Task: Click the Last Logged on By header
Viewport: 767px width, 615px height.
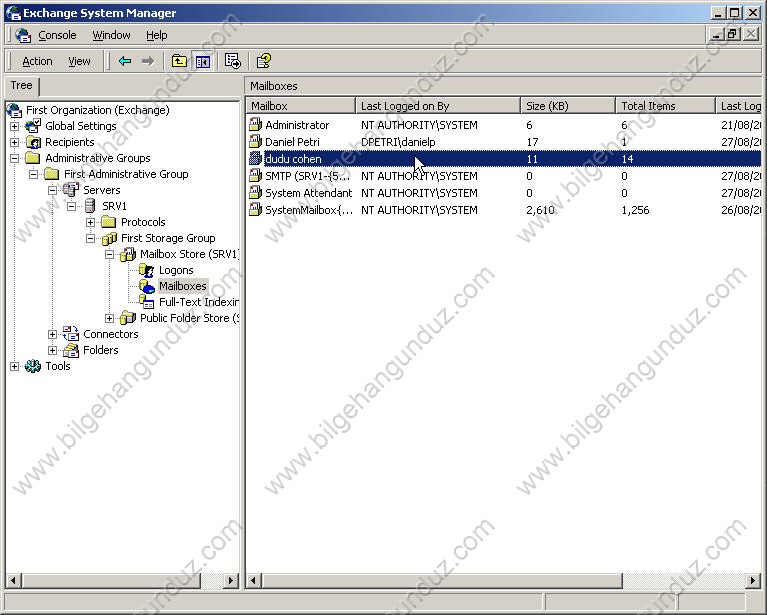Action: pyautogui.click(x=437, y=105)
